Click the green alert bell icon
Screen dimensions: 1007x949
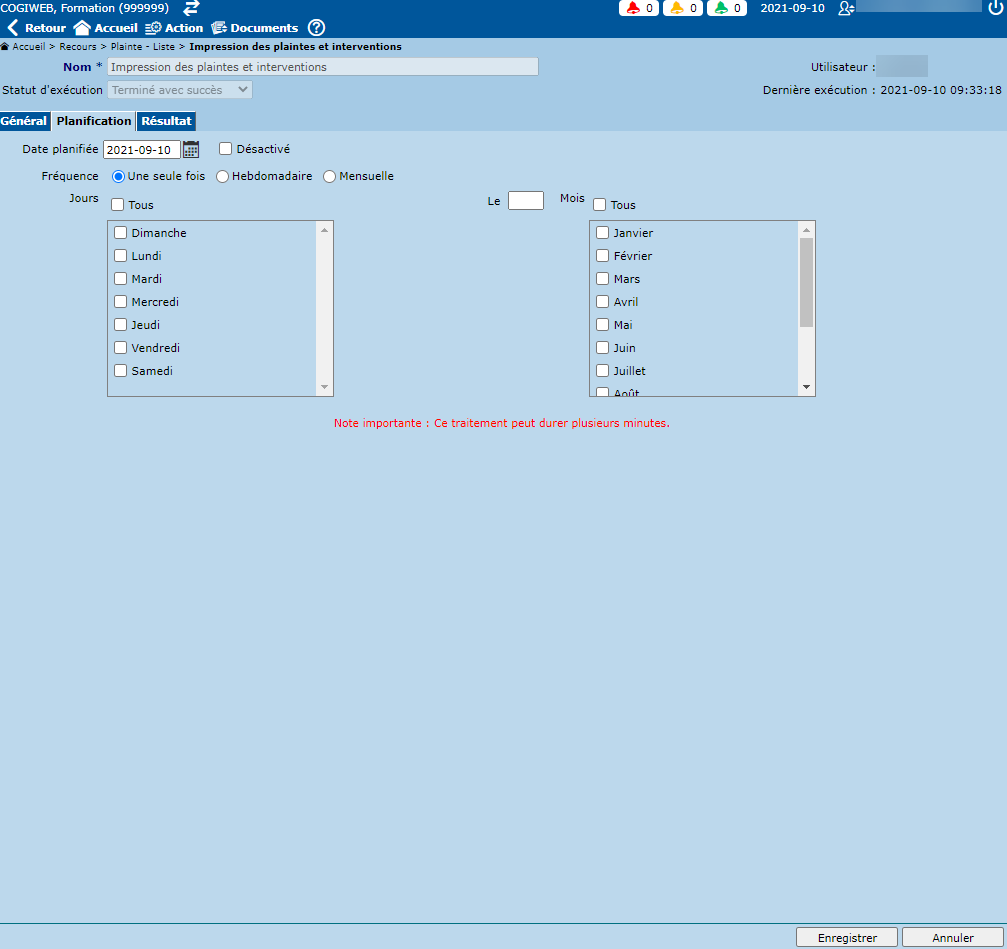pos(721,8)
